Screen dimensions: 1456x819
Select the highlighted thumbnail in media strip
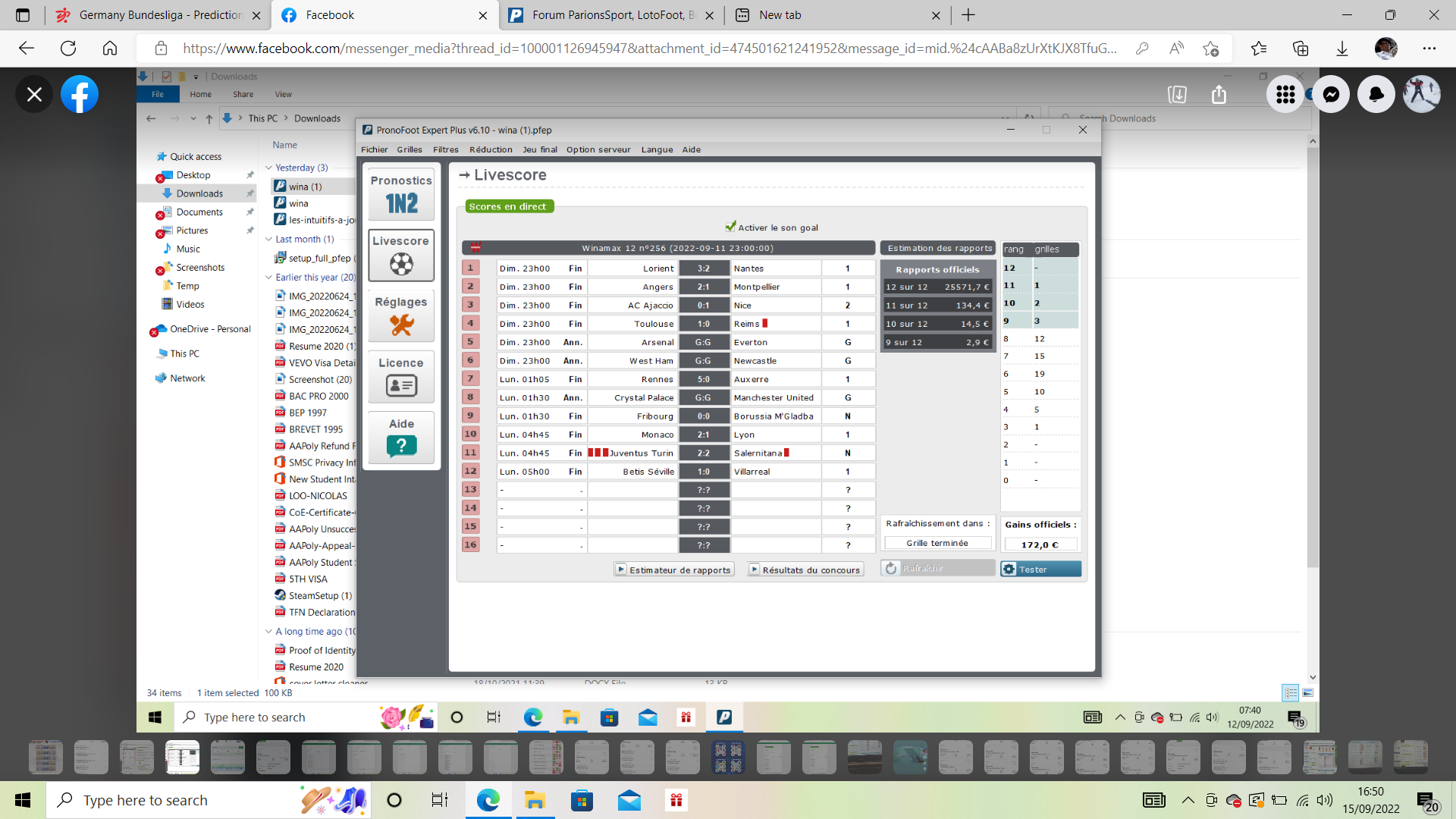tap(182, 756)
